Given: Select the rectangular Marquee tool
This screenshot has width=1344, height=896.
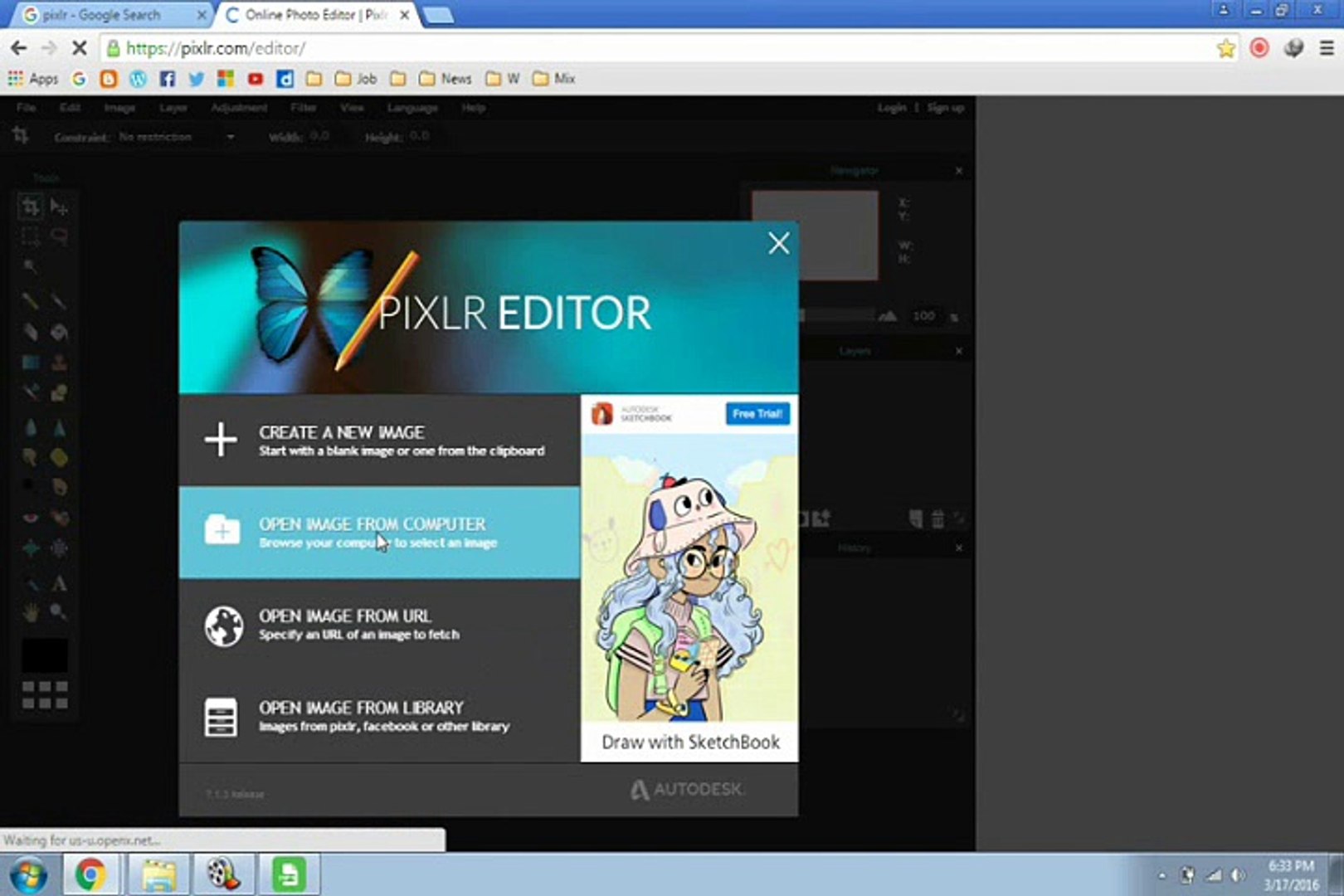Looking at the screenshot, I should [x=31, y=237].
